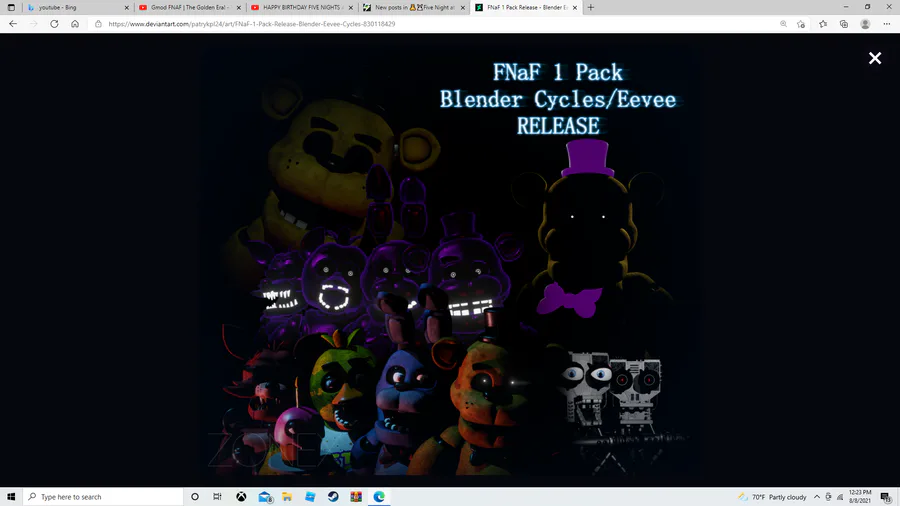Click the site lock icon in address bar
This screenshot has width=900, height=506.
point(98,24)
